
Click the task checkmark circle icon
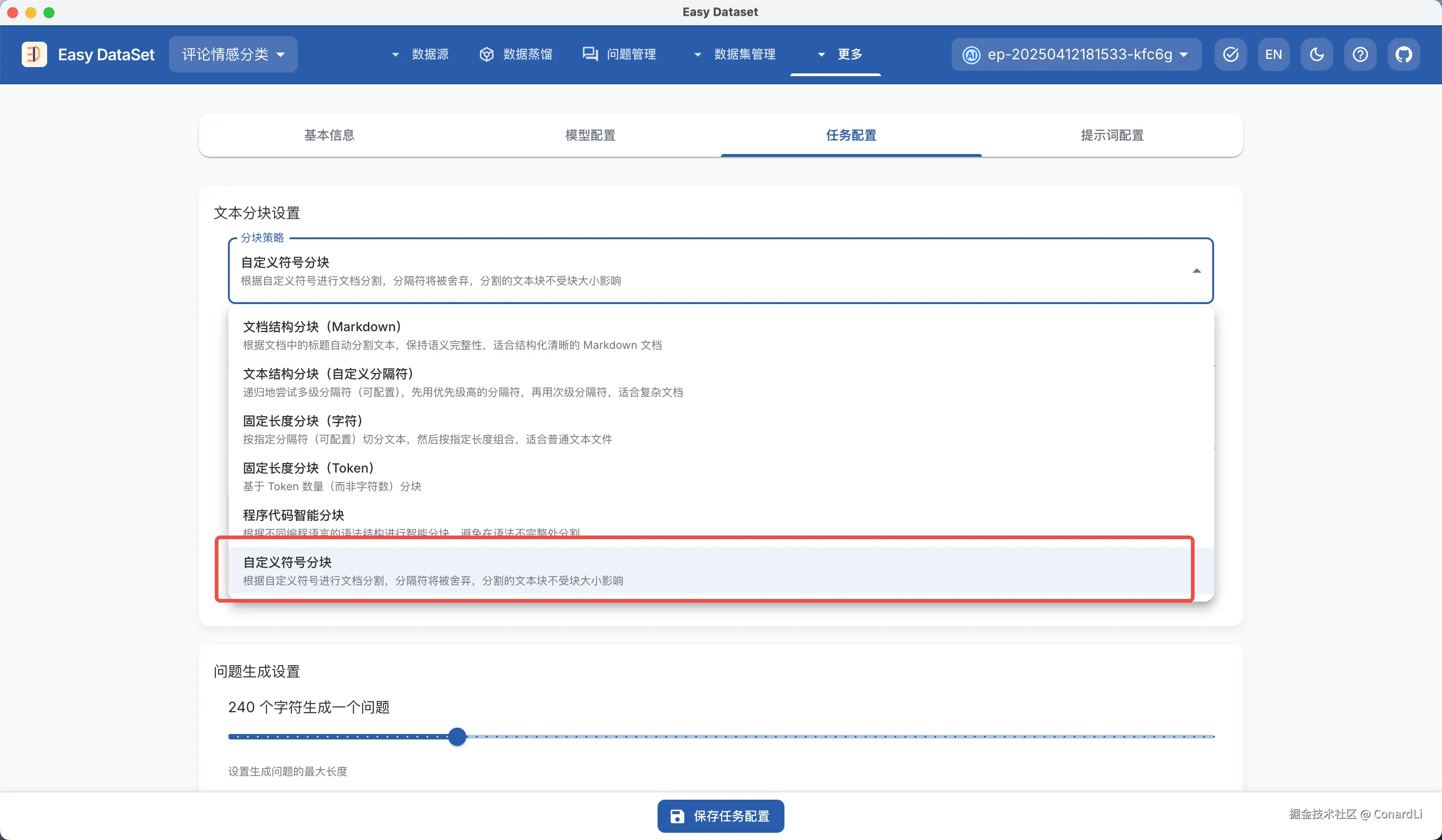pos(1230,54)
